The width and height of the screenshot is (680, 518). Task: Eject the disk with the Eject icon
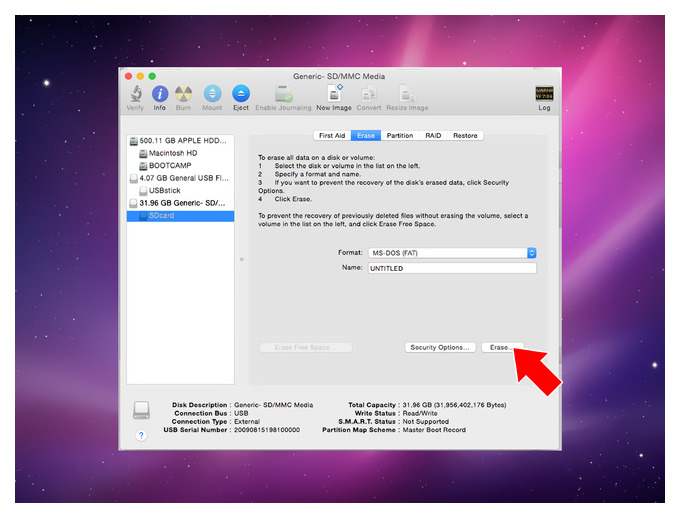click(x=241, y=94)
